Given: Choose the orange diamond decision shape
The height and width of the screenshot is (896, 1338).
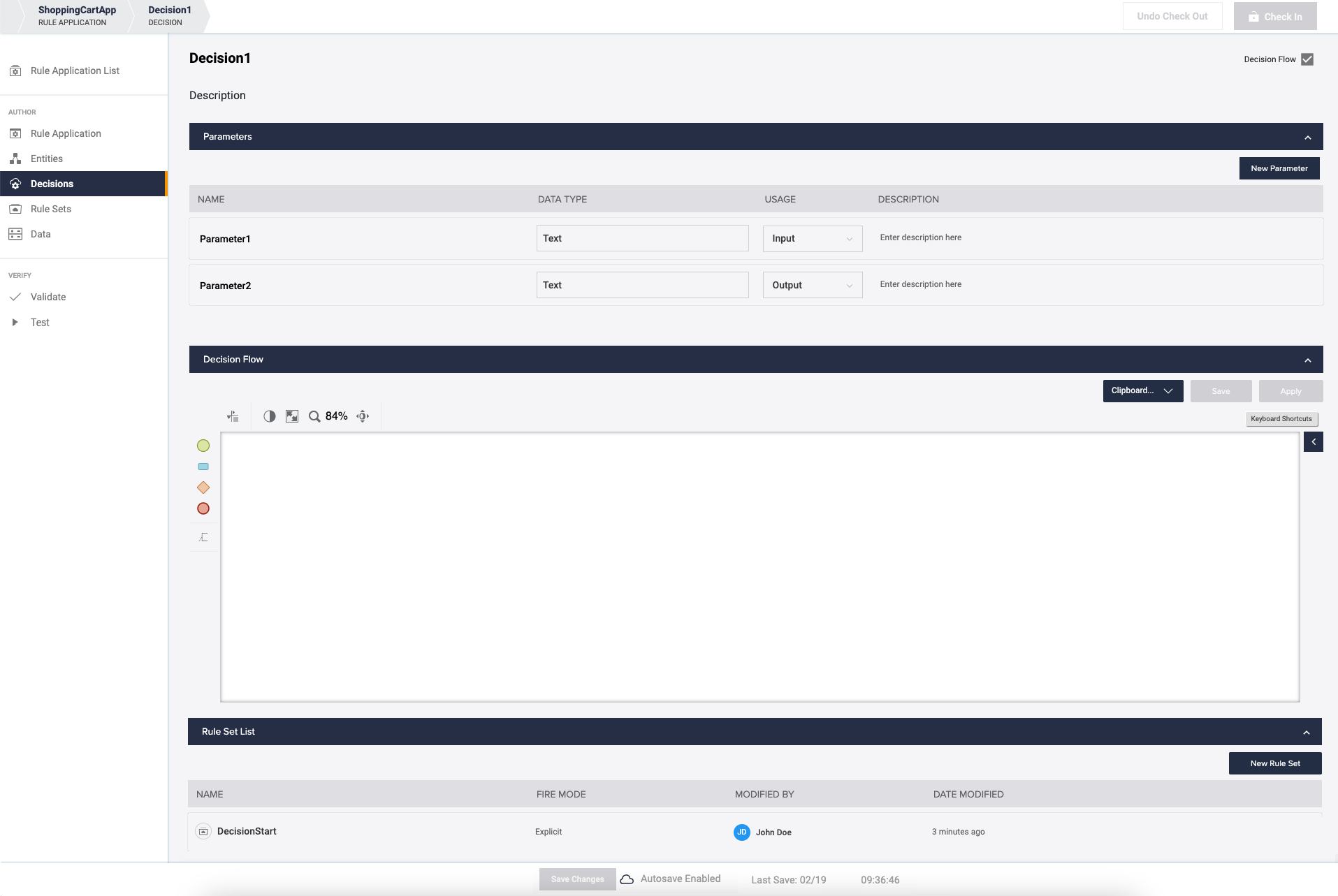Looking at the screenshot, I should click(x=203, y=487).
